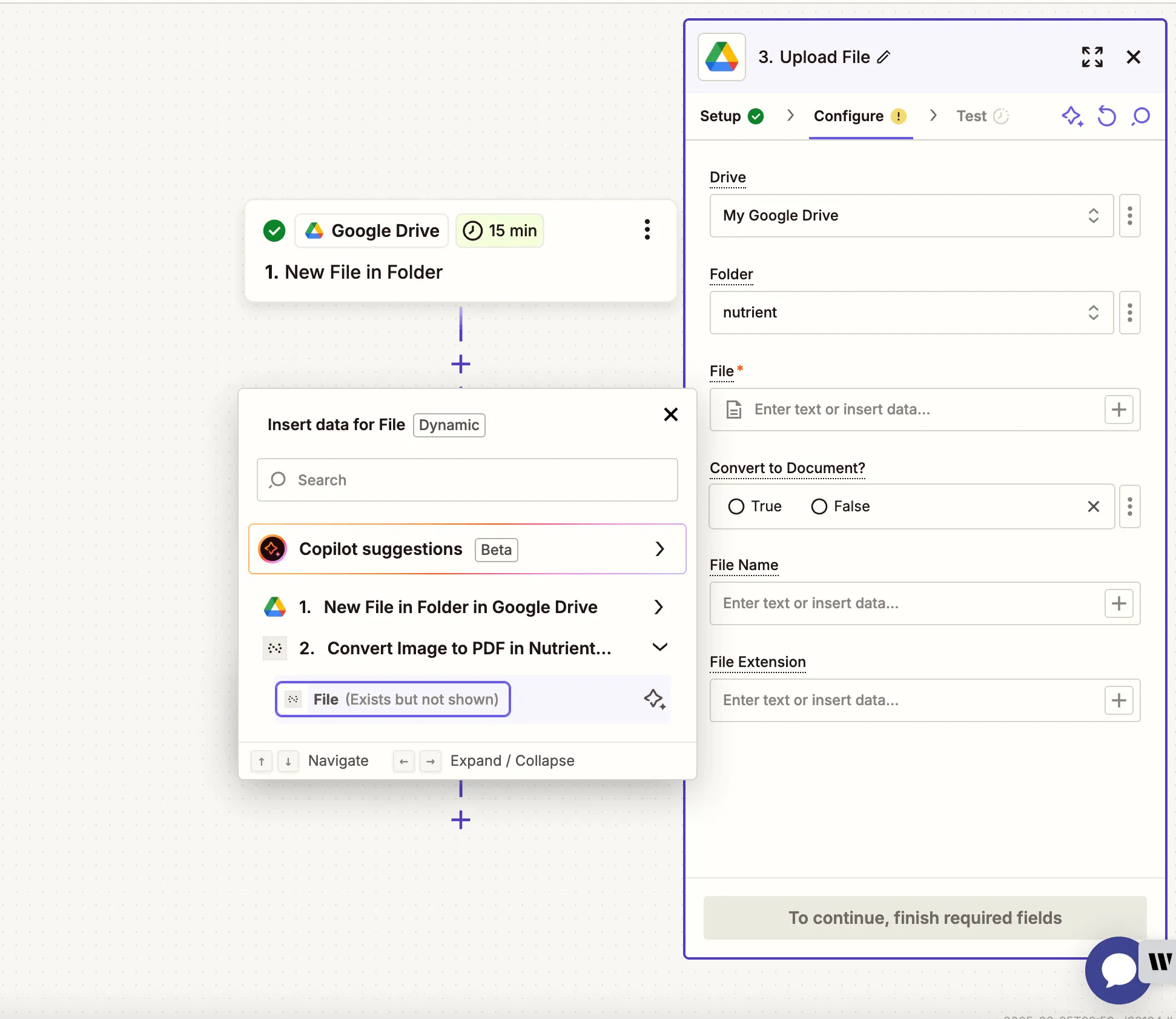Open Copilot suggestions
Image resolution: width=1176 pixels, height=1019 pixels.
(467, 549)
